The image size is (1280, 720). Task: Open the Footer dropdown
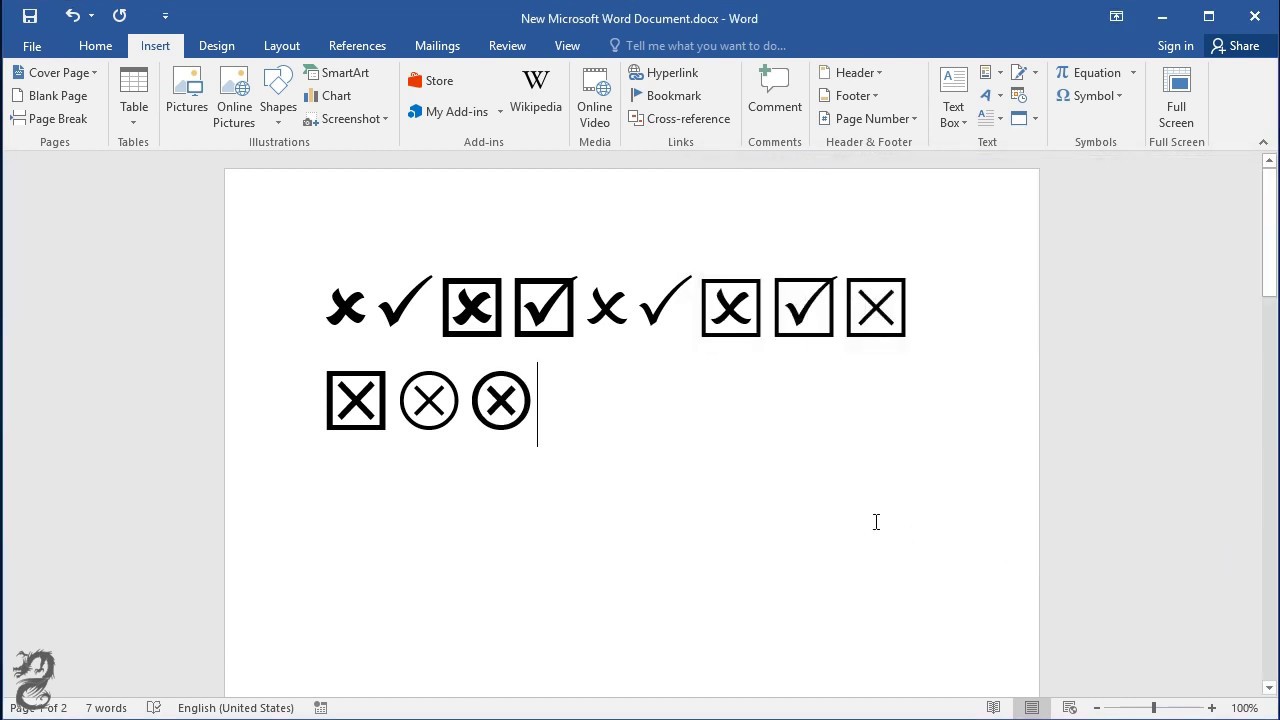[848, 96]
